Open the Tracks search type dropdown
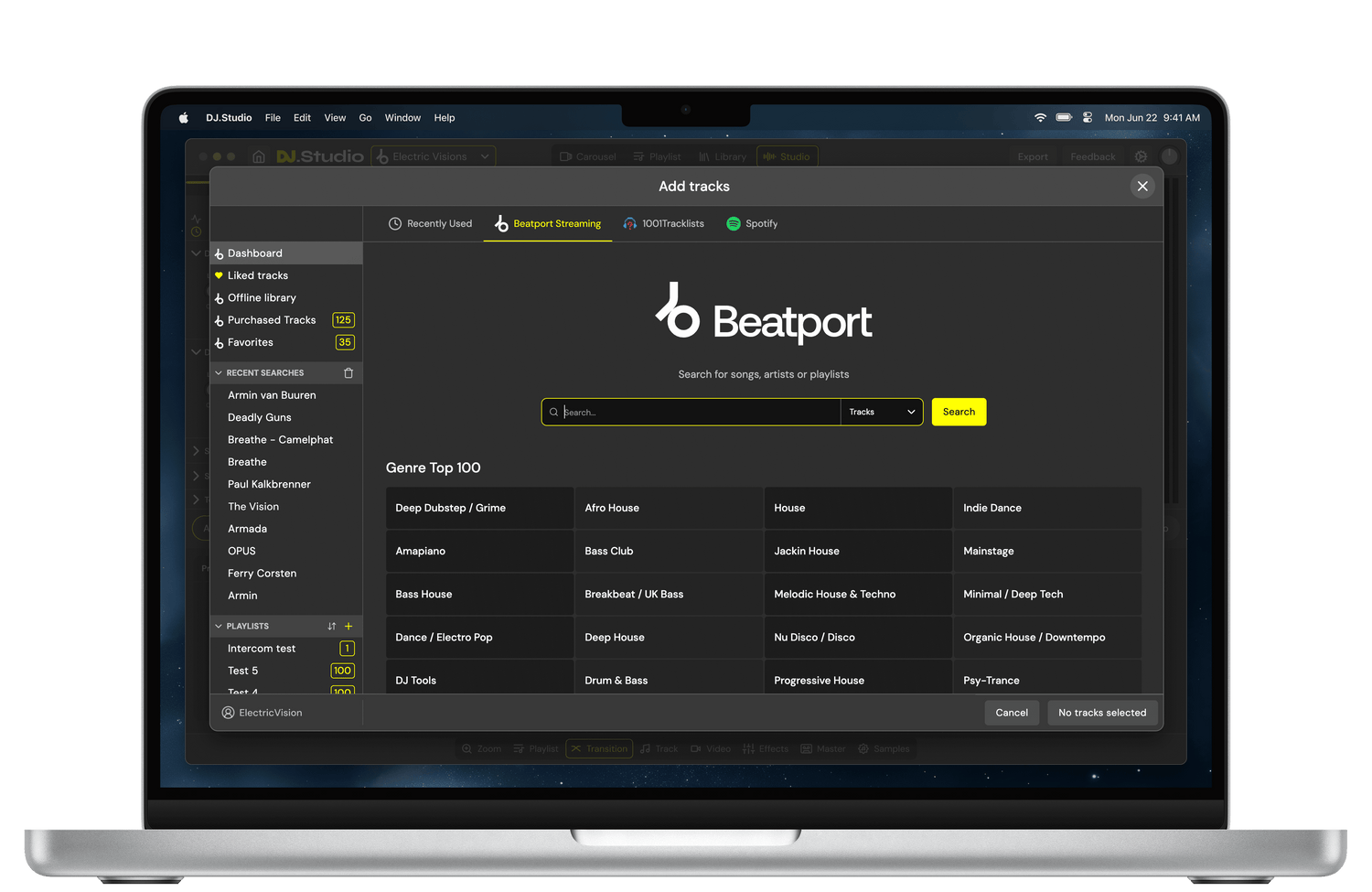The height and width of the screenshot is (892, 1372). [x=881, y=413]
